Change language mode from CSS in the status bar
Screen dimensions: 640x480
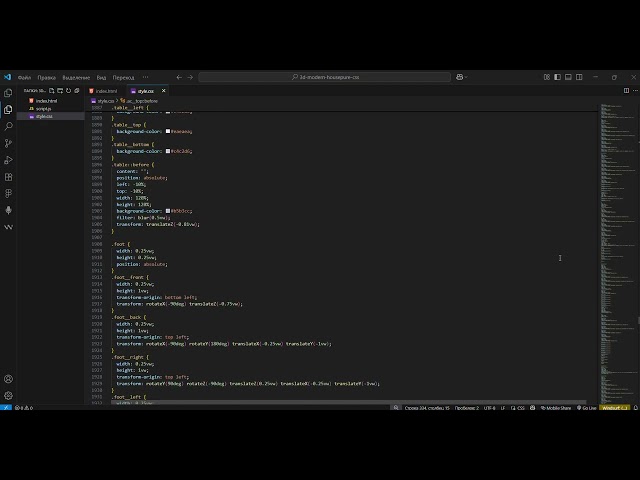click(x=521, y=408)
